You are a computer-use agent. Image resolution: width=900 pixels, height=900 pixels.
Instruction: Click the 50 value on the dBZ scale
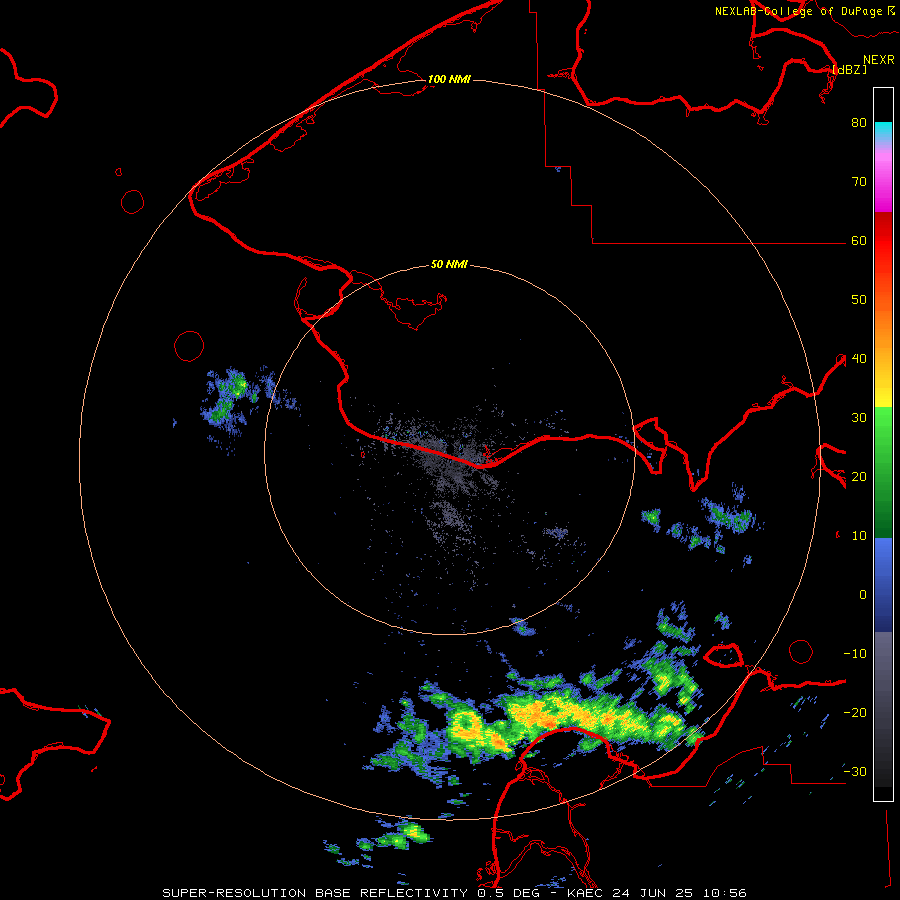point(859,300)
